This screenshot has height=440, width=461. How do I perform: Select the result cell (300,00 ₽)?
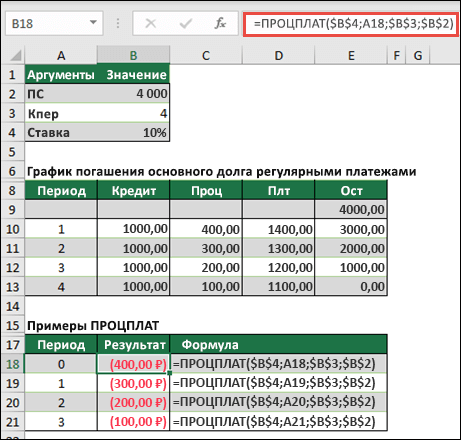pyautogui.click(x=133, y=383)
